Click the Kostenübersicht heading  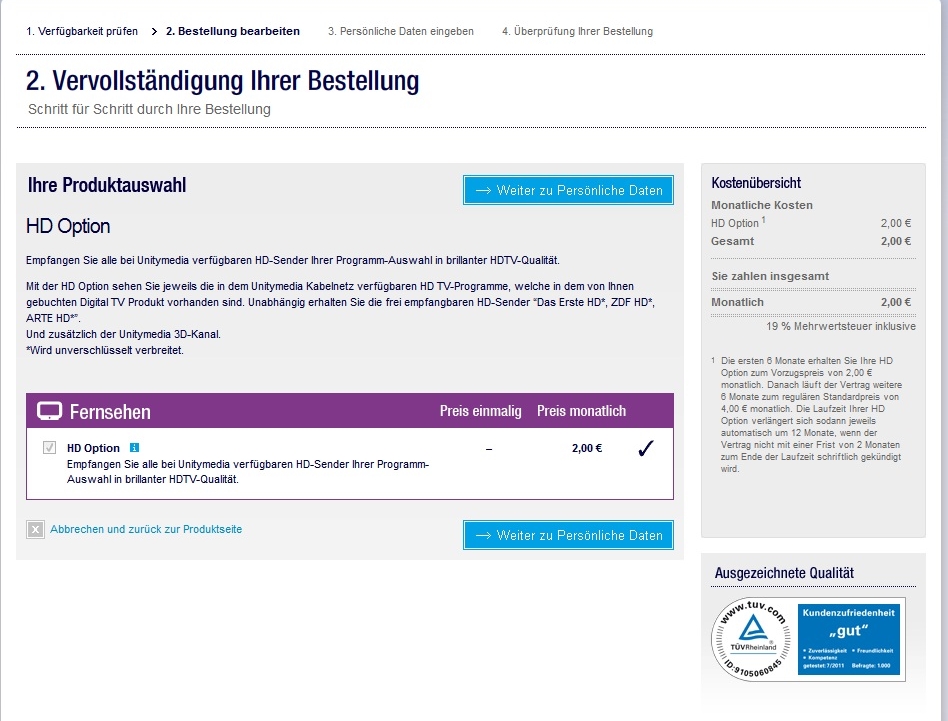tap(756, 183)
